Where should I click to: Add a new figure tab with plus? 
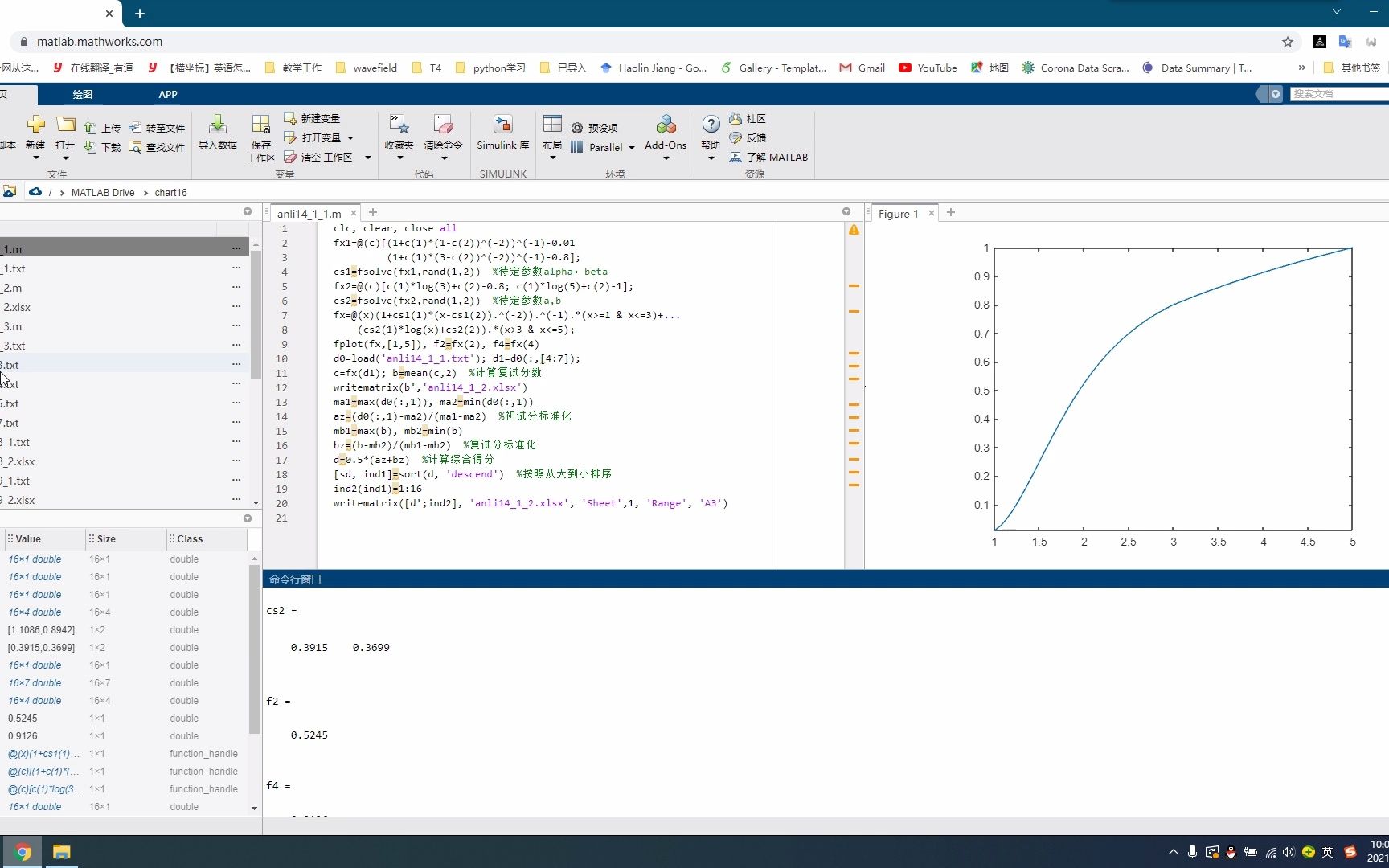tap(951, 212)
